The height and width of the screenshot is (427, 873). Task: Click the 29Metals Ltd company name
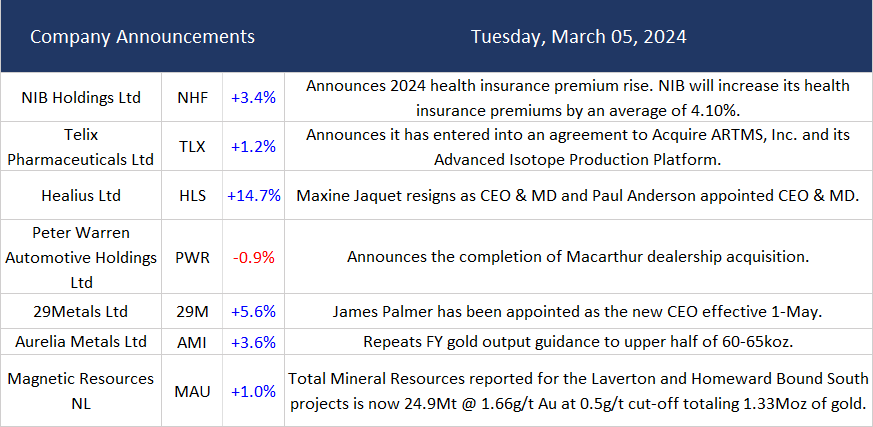[81, 312]
